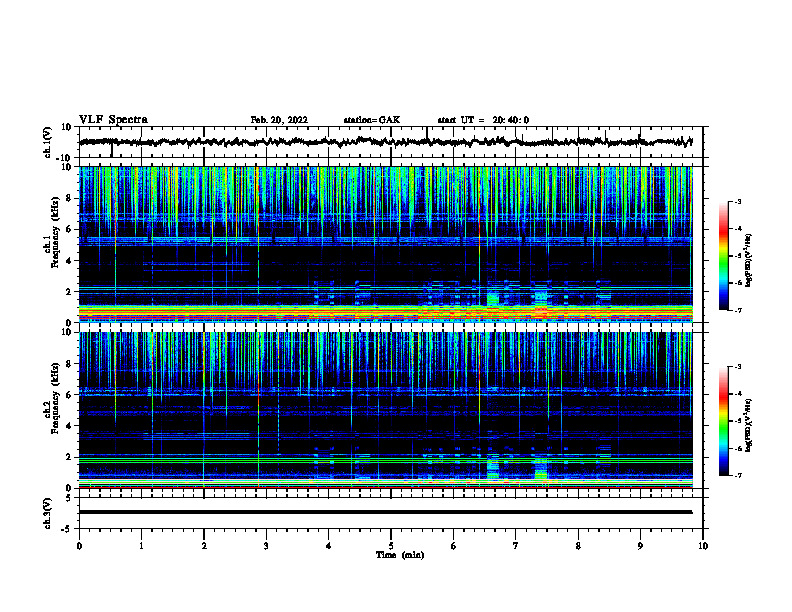This screenshot has height=612, width=792.
Task: Click the ch.3 flat voltage trace line
Action: (385, 512)
